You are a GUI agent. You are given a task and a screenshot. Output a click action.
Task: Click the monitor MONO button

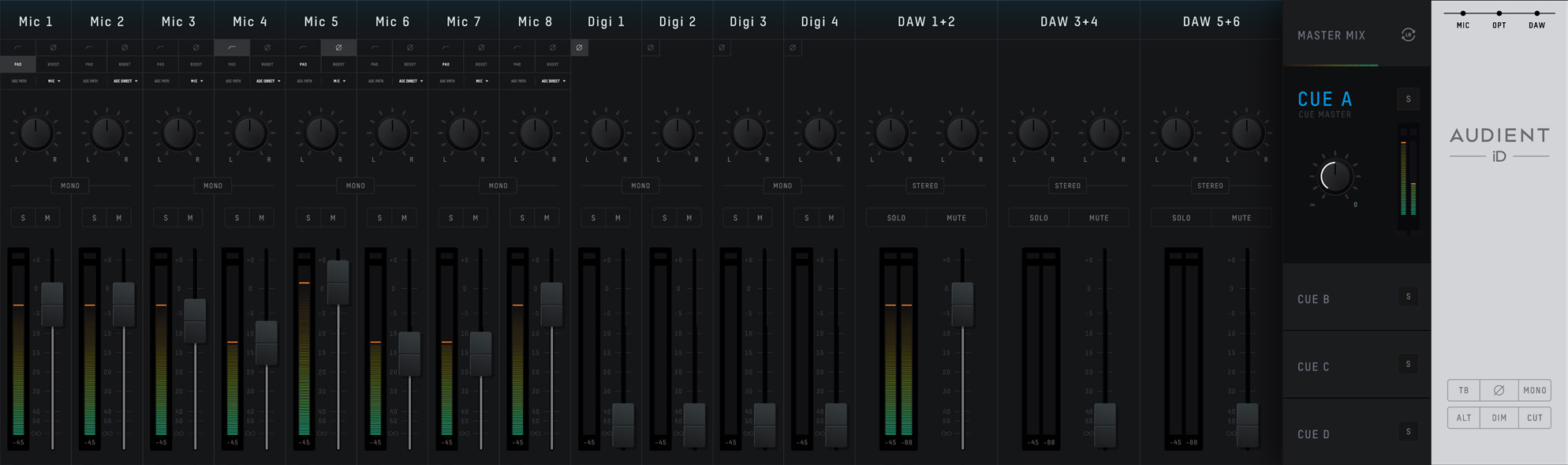tap(1535, 390)
